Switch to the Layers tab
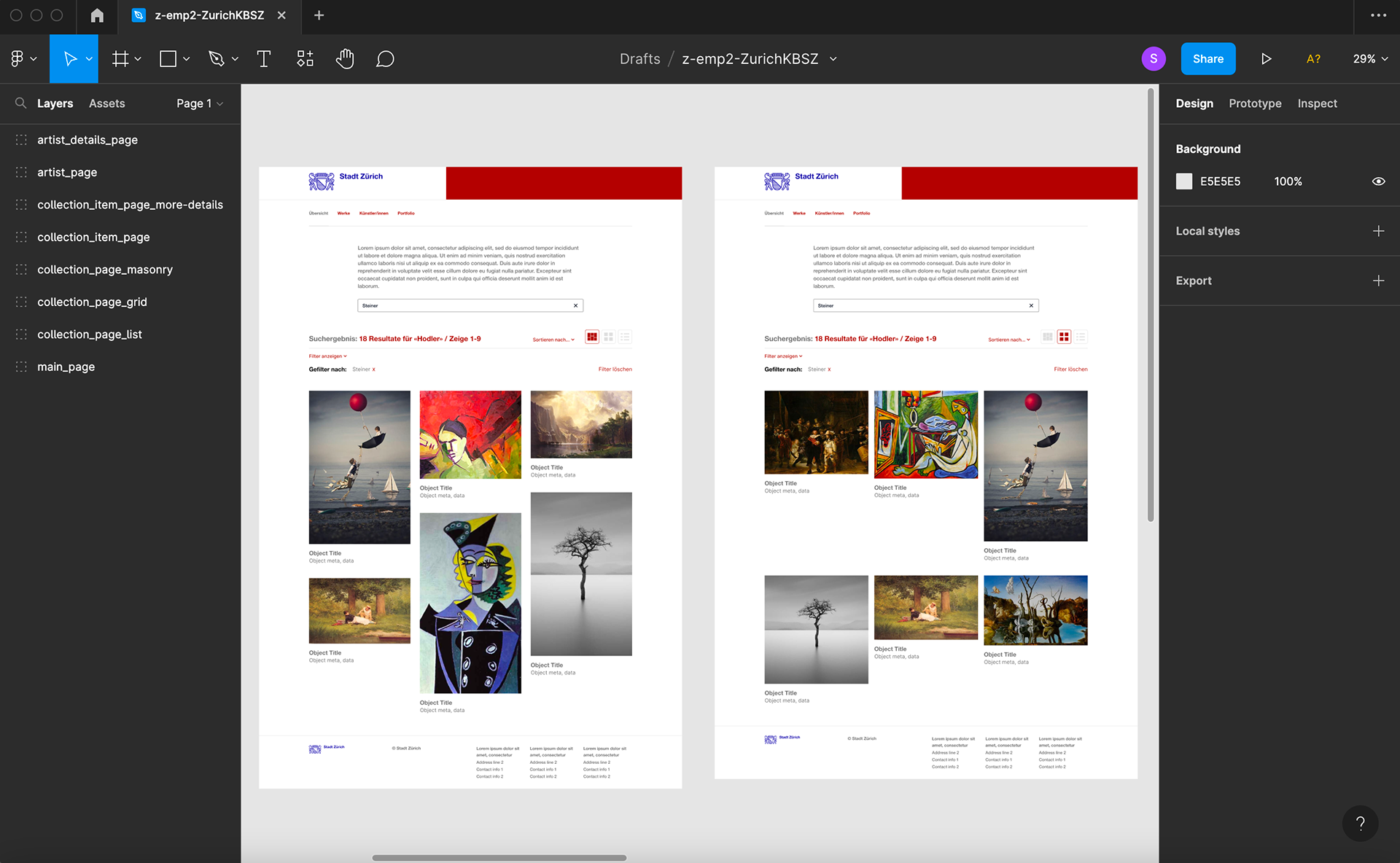The image size is (1400, 863). pyautogui.click(x=55, y=104)
